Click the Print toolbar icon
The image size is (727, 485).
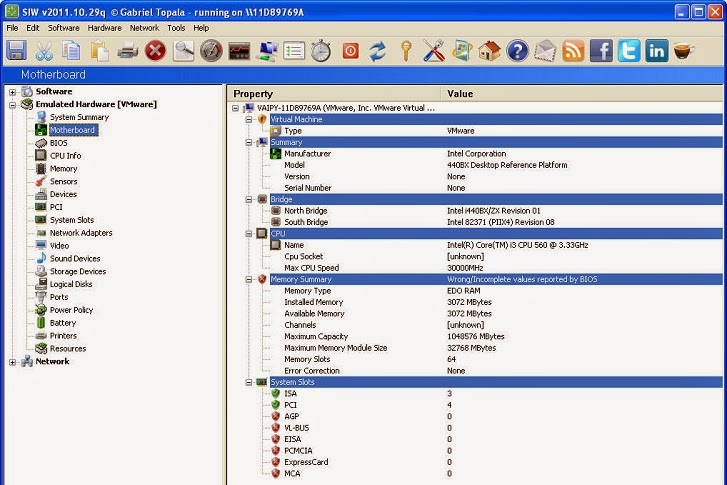pyautogui.click(x=128, y=51)
